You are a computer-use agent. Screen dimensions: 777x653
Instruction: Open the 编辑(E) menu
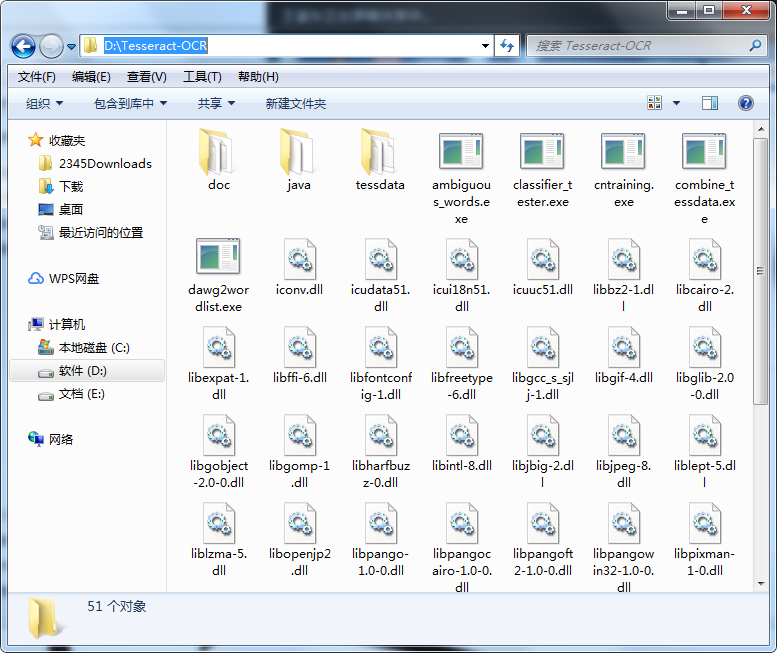tap(91, 77)
